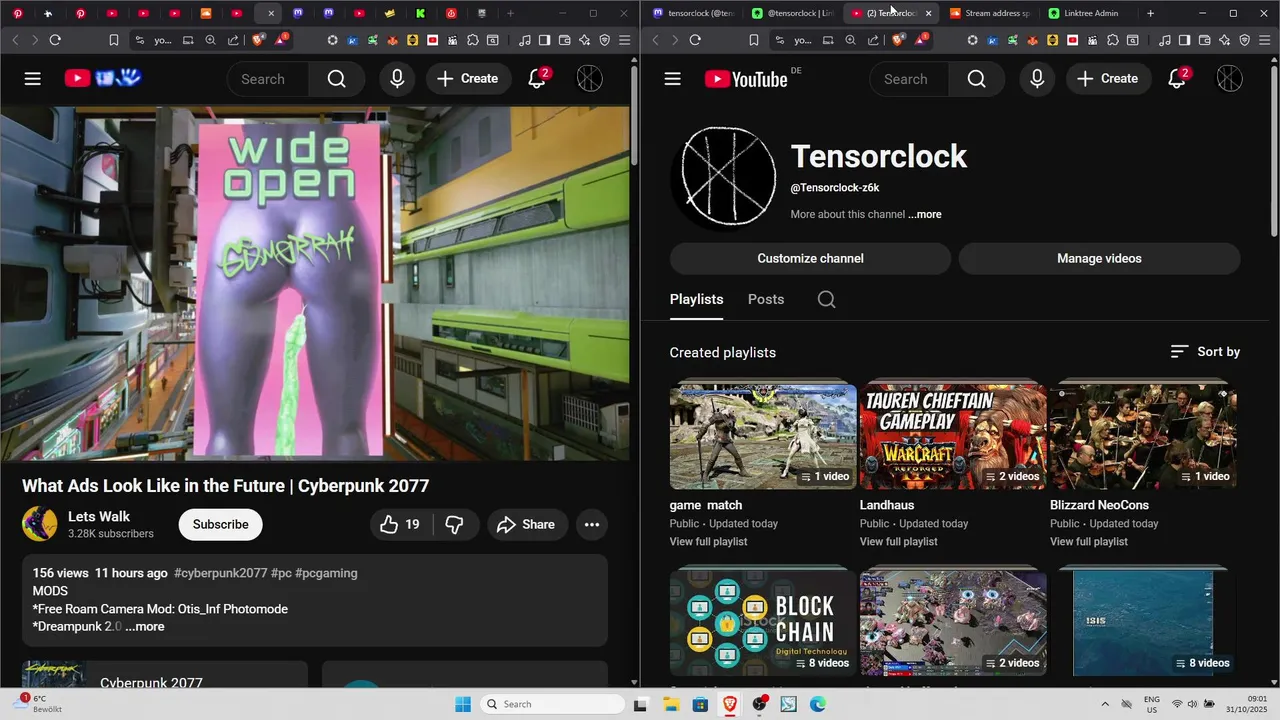This screenshot has height=720, width=1280.
Task: Open the game match playlist thumbnail
Action: [x=763, y=437]
